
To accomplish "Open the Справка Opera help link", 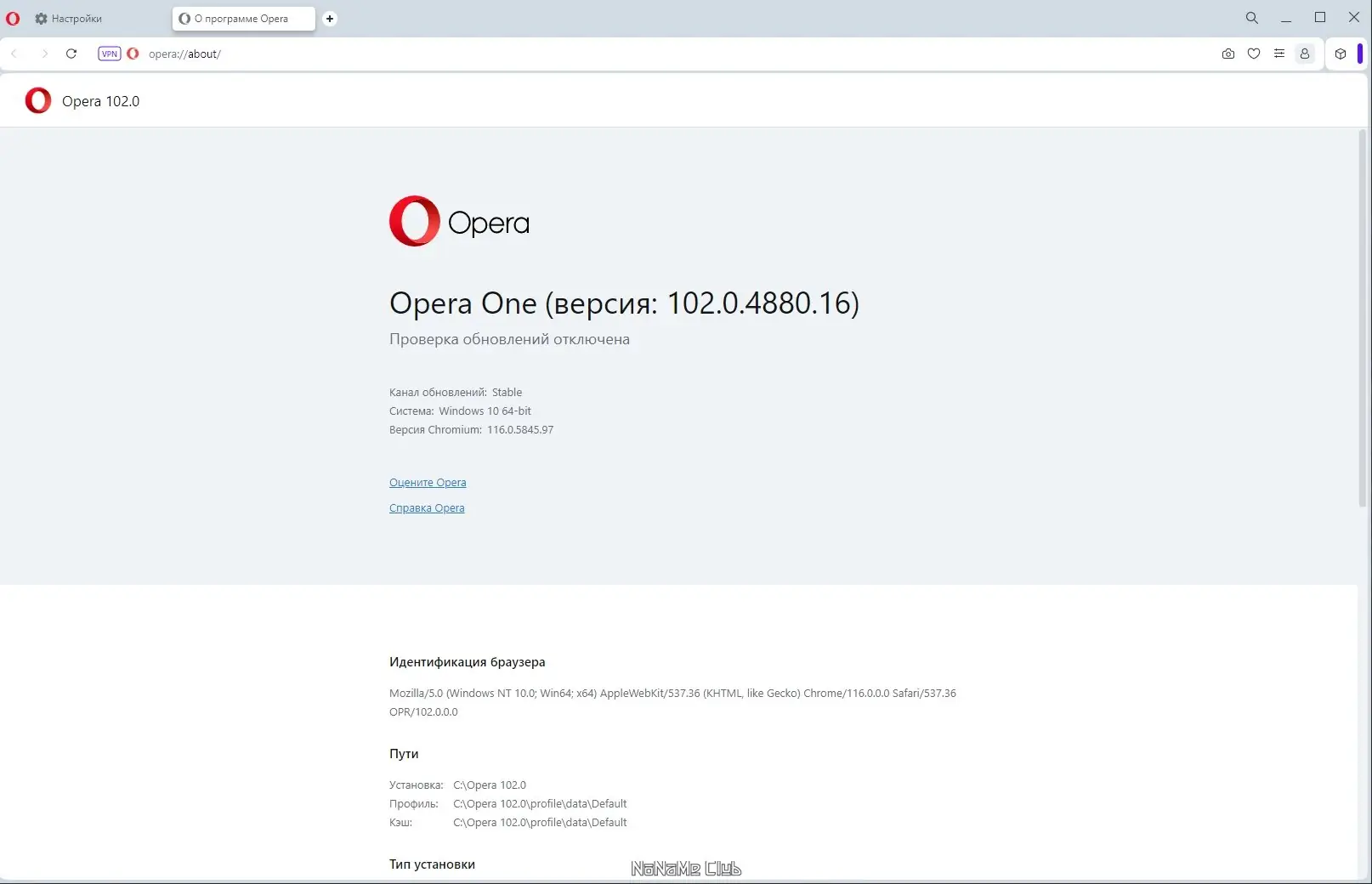I will 427,508.
